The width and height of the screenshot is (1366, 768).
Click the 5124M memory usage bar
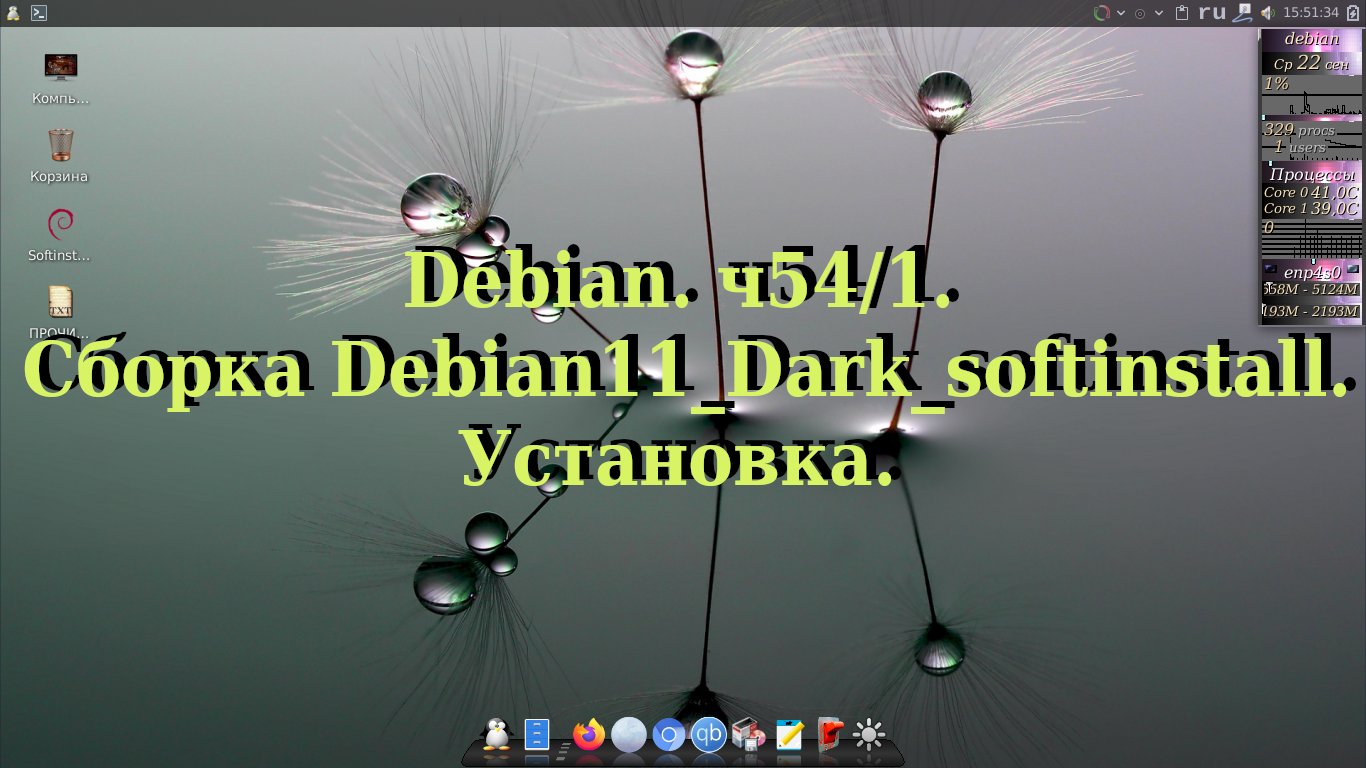[x=1311, y=290]
